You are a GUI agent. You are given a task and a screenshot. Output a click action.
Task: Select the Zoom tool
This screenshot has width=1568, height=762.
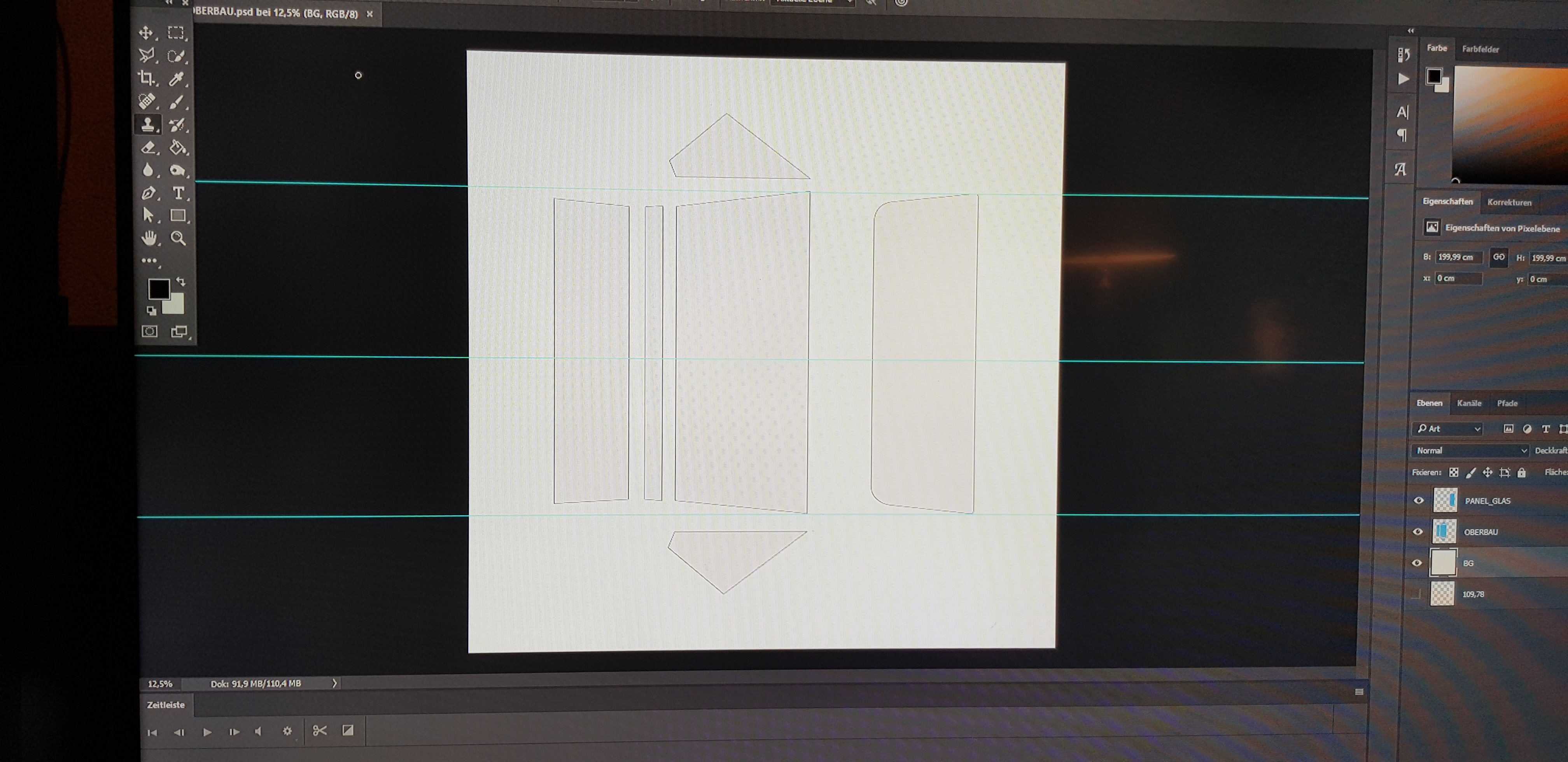tap(178, 238)
